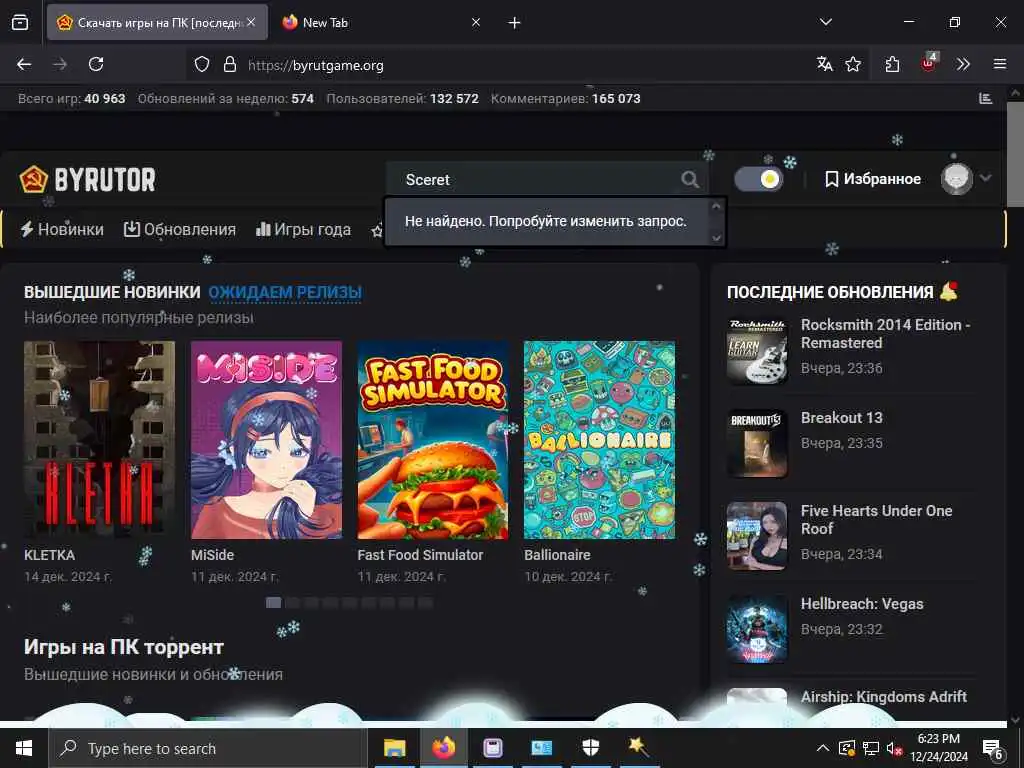This screenshot has width=1024, height=768.
Task: Go back with the browser back arrow
Action: click(24, 64)
